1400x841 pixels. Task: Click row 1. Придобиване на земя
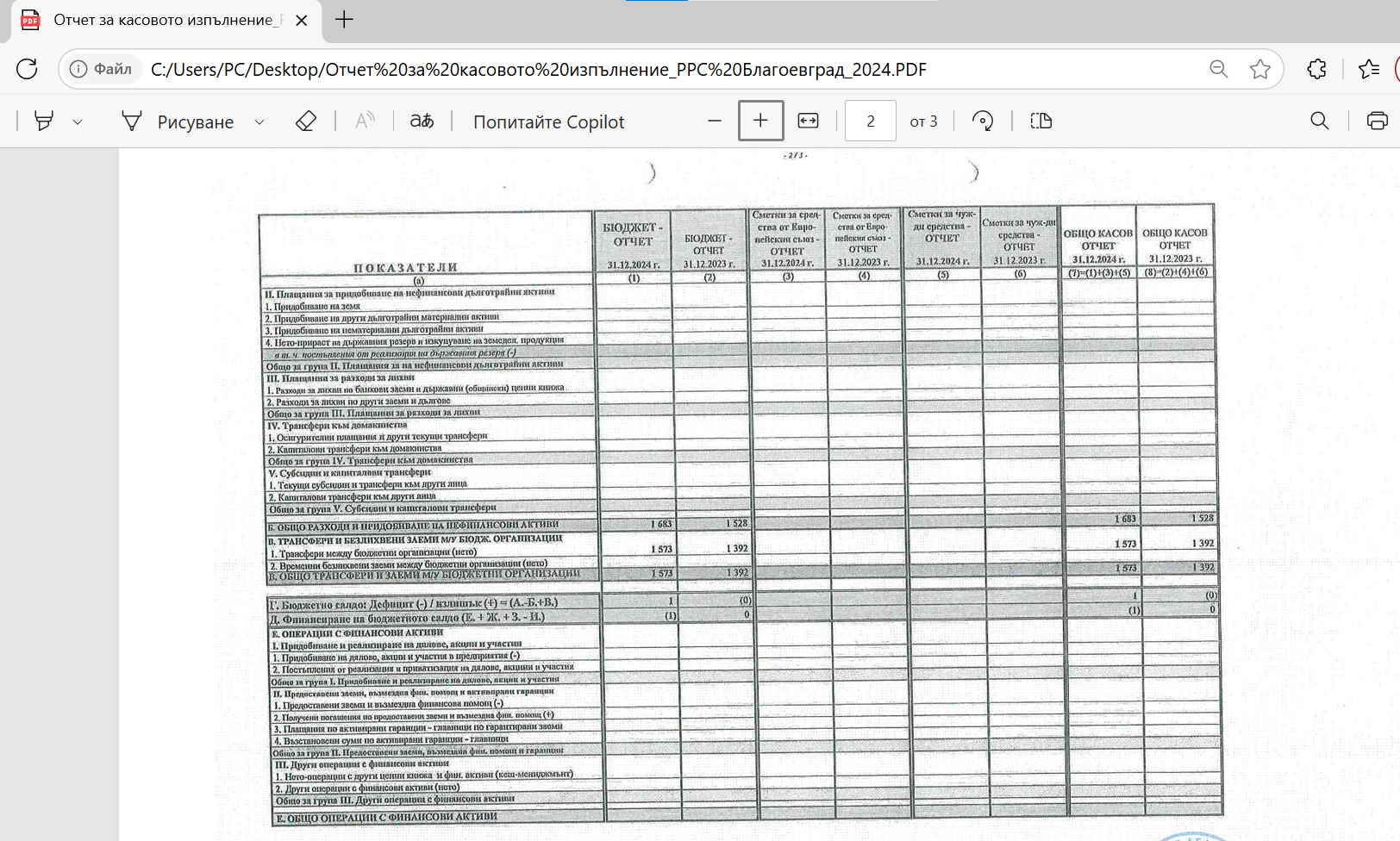[x=312, y=307]
